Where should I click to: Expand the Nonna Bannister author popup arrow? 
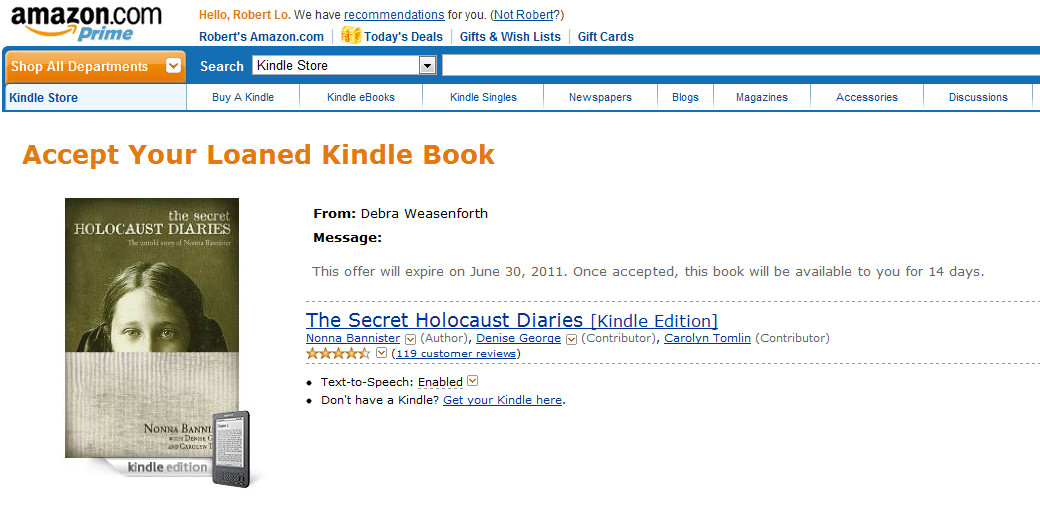pos(411,339)
